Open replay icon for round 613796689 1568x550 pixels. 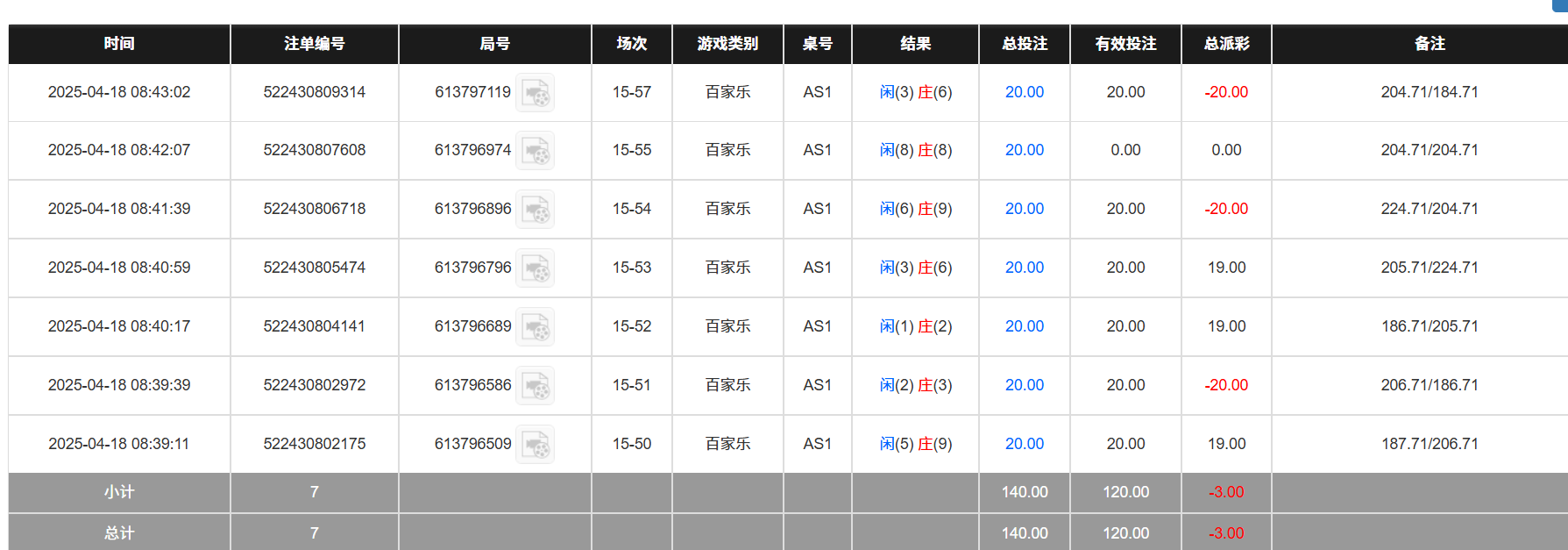[x=535, y=327]
